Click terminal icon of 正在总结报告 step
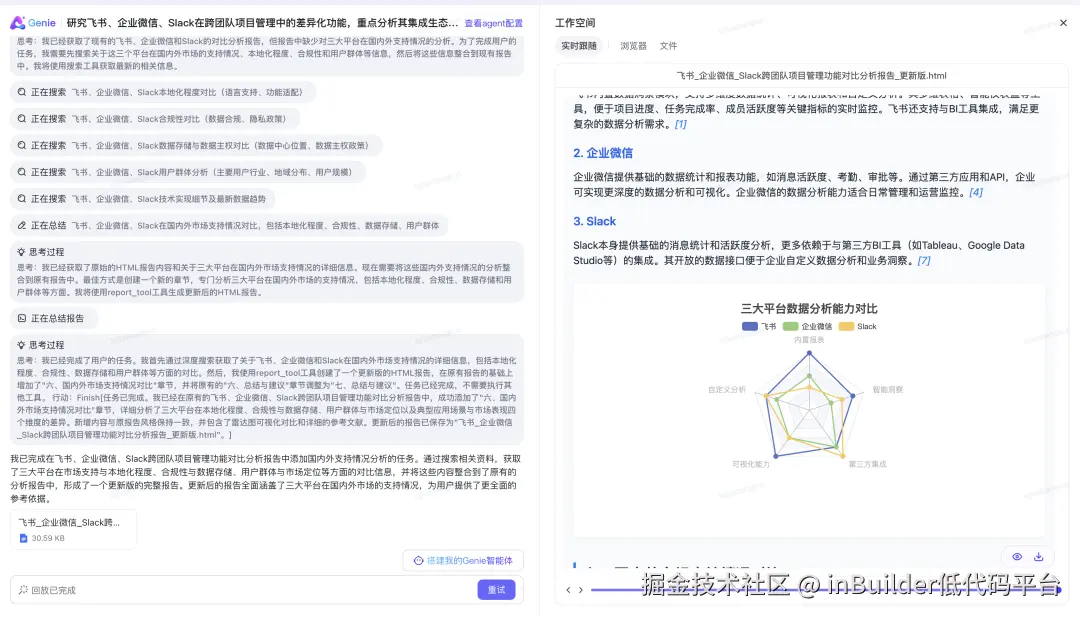Image resolution: width=1080 pixels, height=617 pixels. click(x=22, y=318)
